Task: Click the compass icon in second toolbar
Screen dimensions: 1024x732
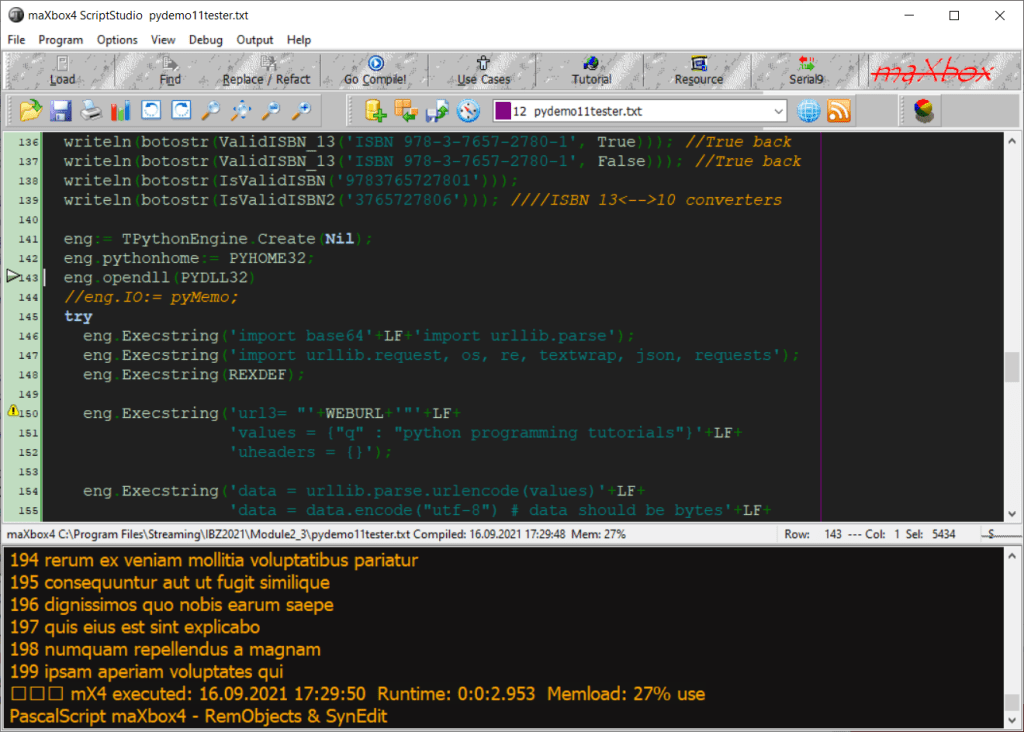Action: [x=469, y=110]
